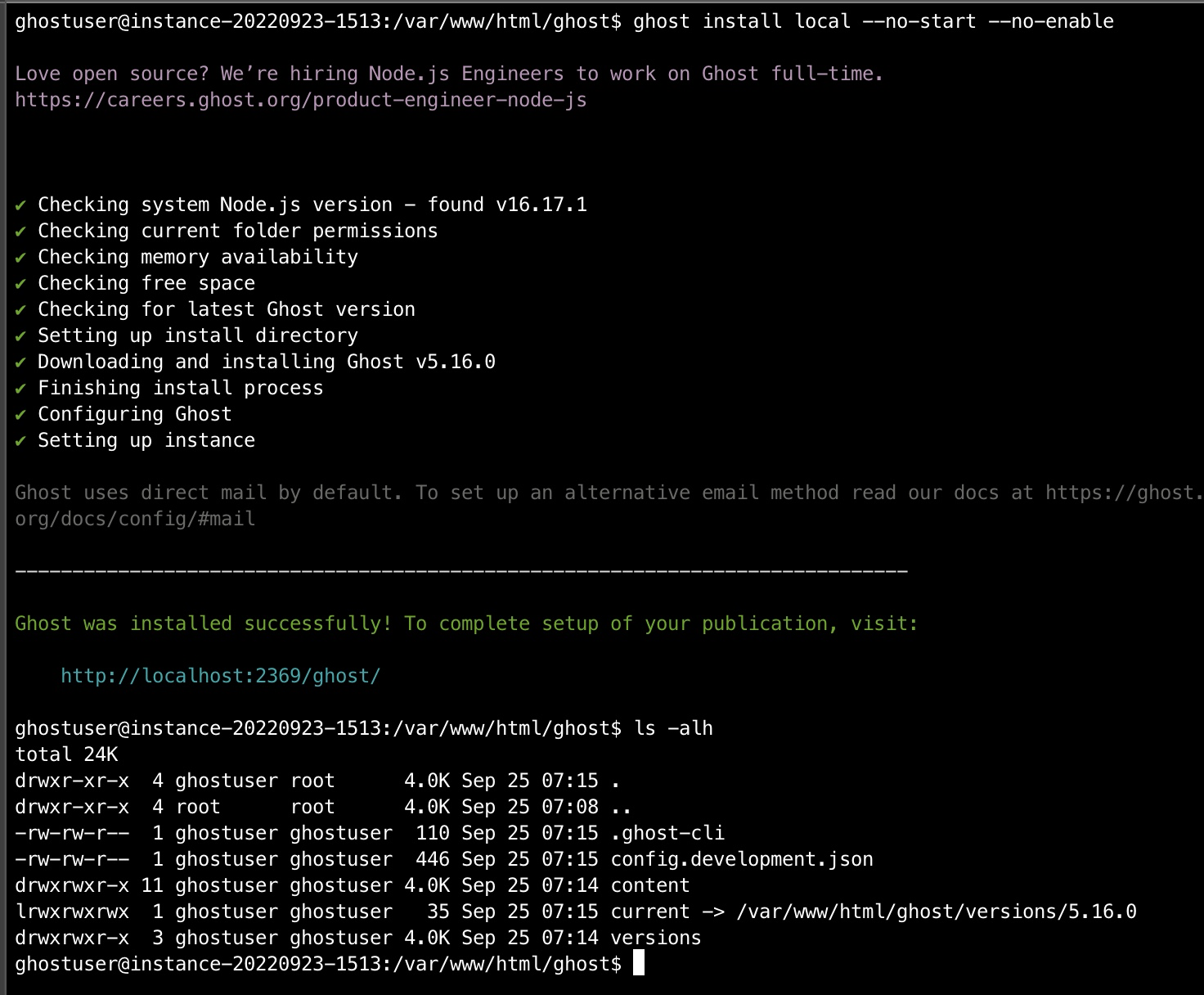Viewport: 1204px width, 995px height.
Task: Click the green checkmark beside 'Setting up instance'
Action: tap(20, 440)
